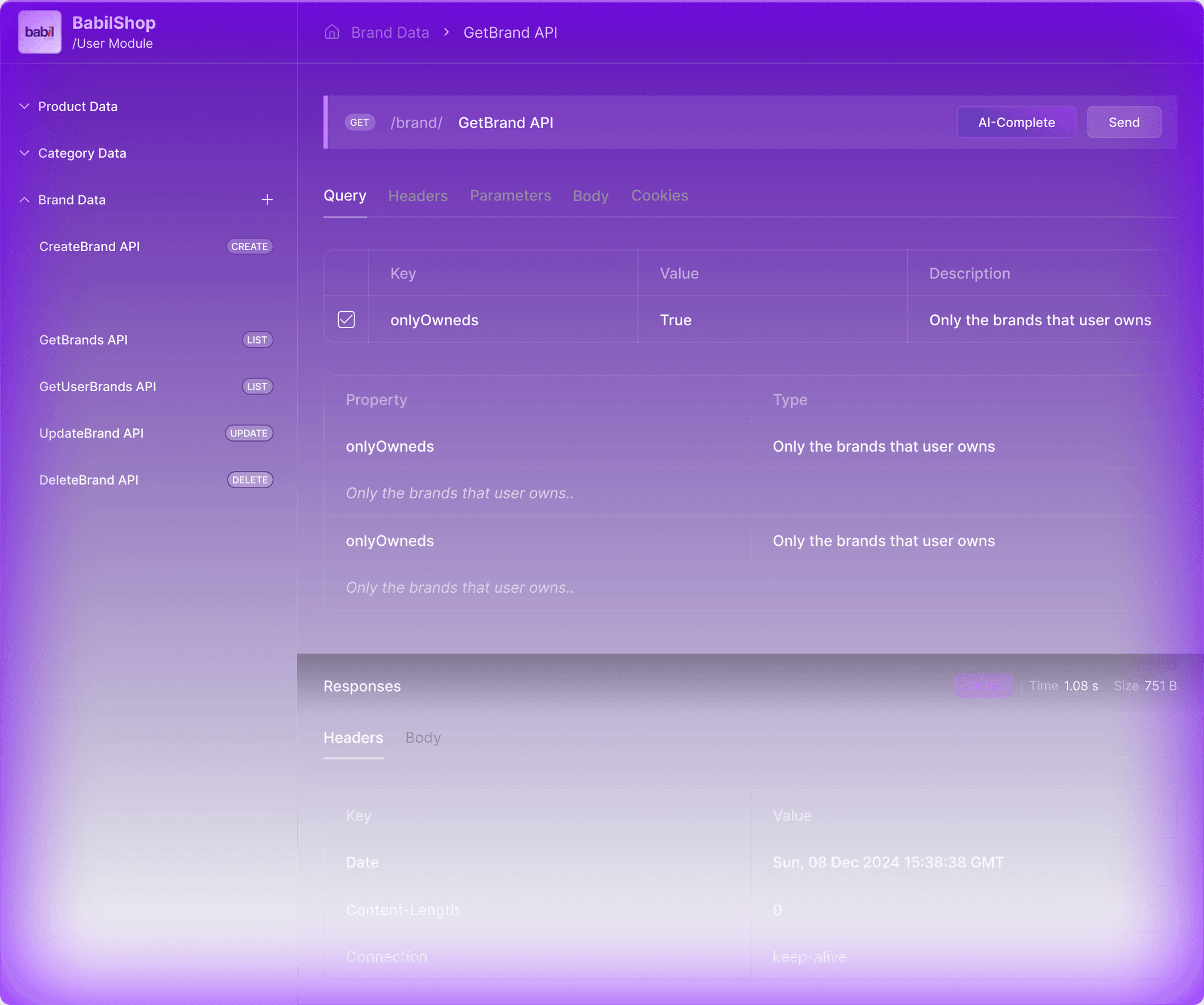The image size is (1204, 1005).
Task: Expand the Category Data section
Action: click(25, 153)
